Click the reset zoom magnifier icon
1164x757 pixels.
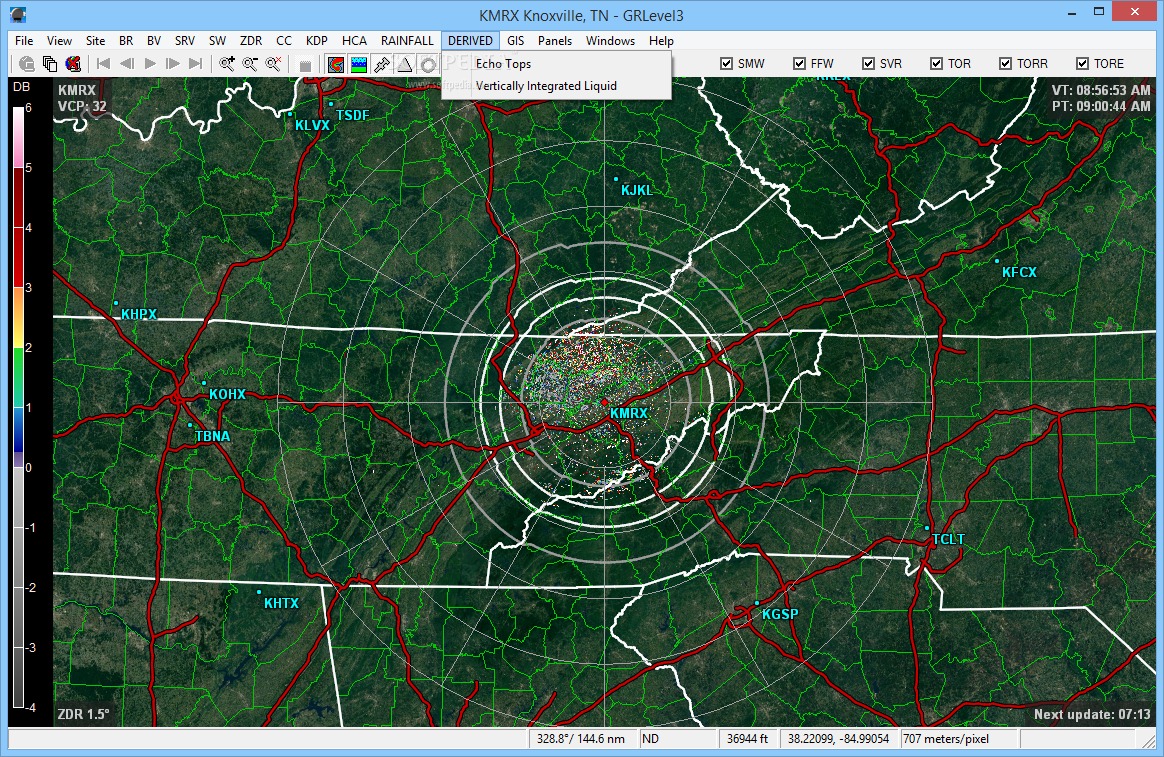click(x=273, y=64)
